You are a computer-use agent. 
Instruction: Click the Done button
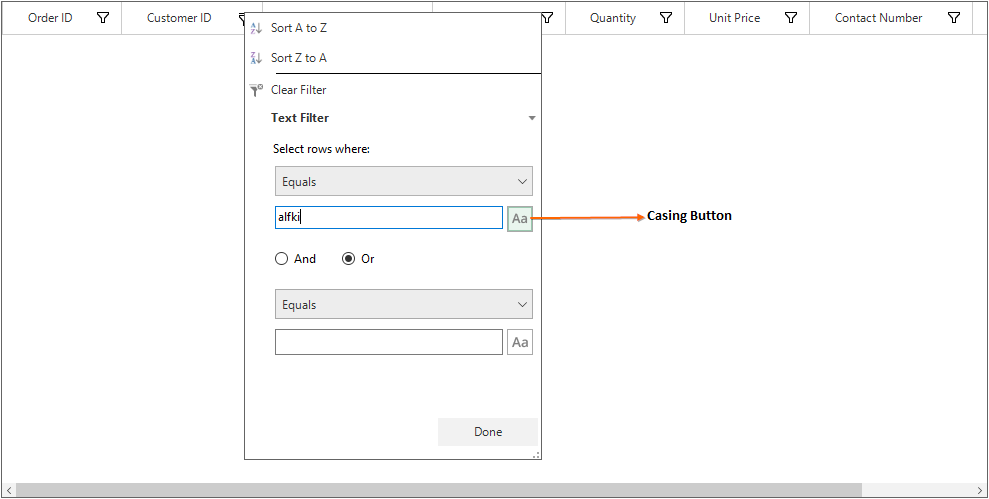tap(488, 431)
